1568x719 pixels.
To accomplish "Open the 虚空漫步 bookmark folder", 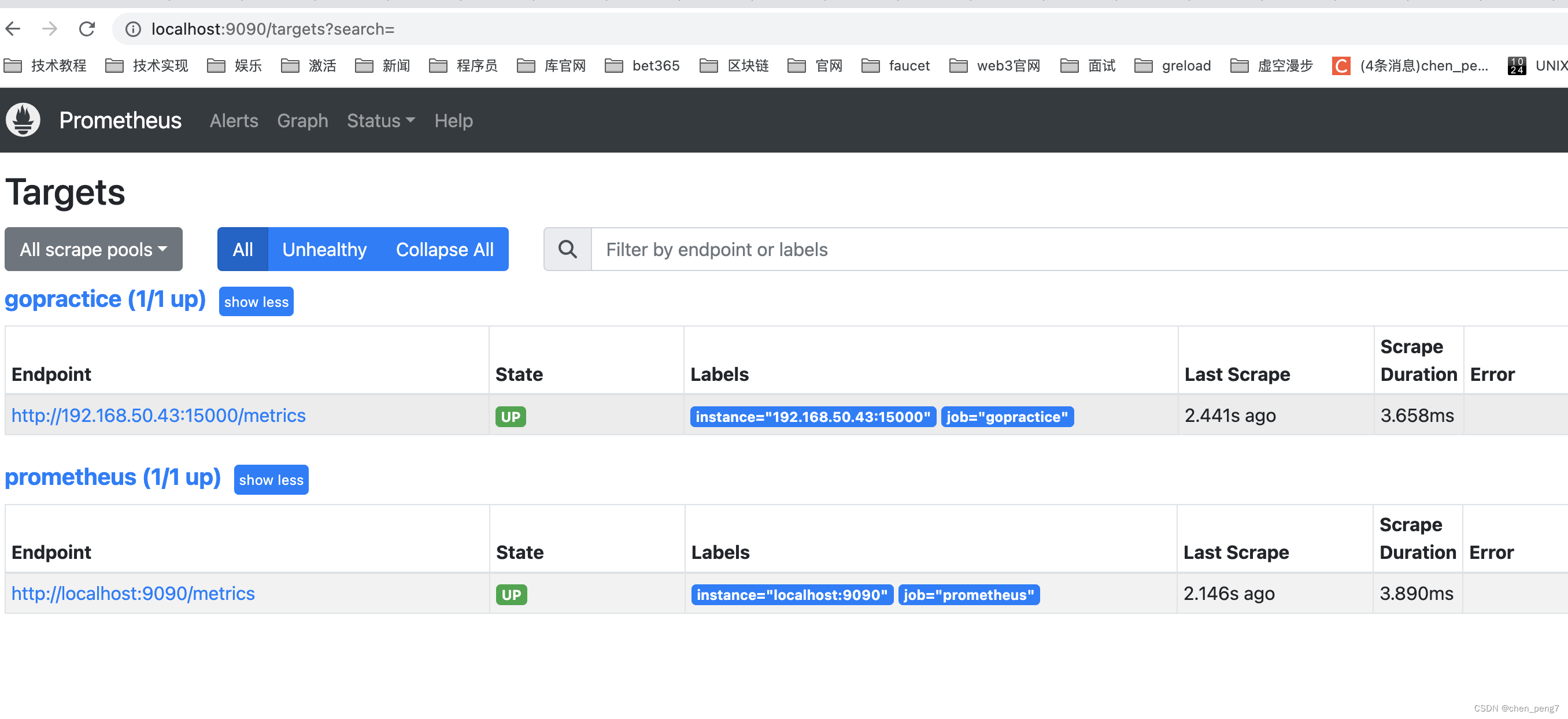I will click(1271, 66).
